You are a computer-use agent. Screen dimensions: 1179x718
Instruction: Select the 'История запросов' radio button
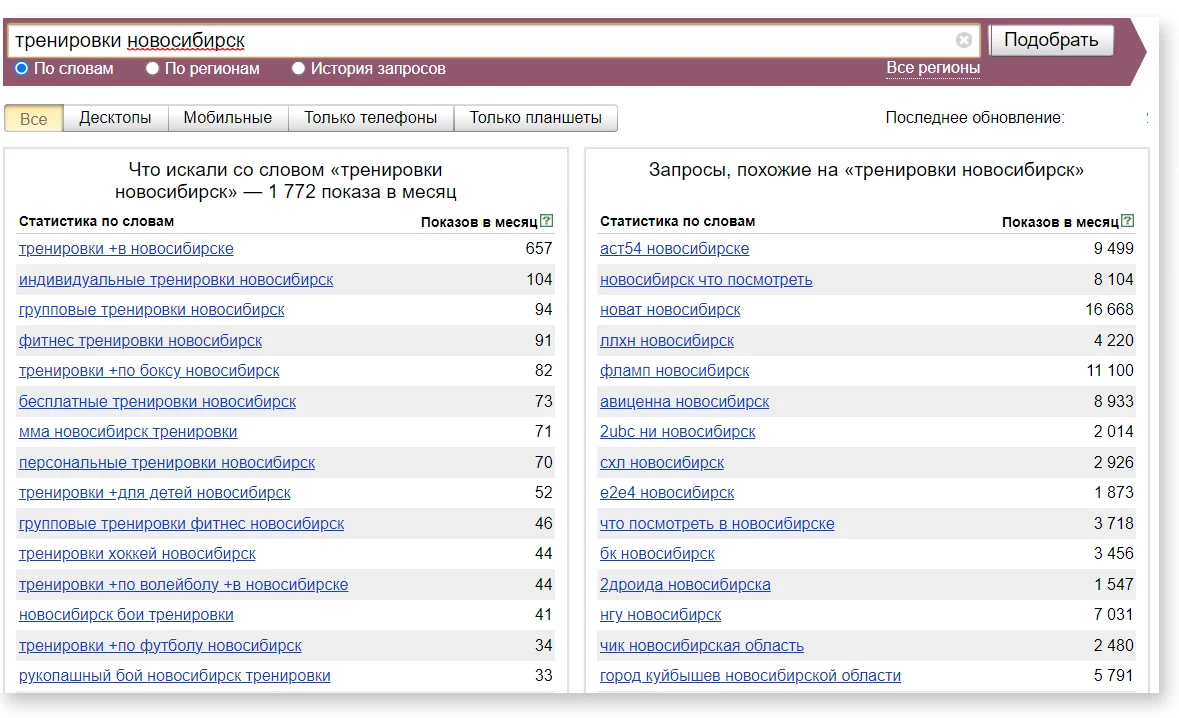coord(298,68)
